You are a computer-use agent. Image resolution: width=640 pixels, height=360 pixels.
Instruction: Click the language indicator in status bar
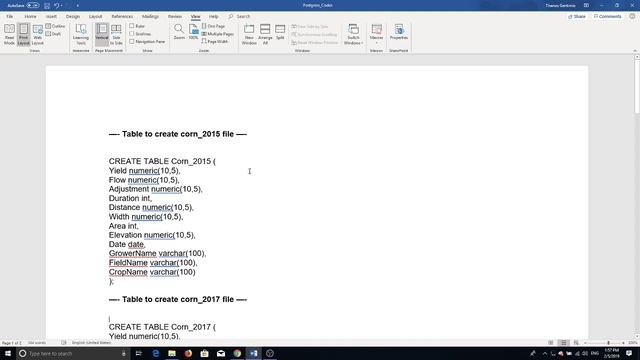pyautogui.click(x=91, y=343)
